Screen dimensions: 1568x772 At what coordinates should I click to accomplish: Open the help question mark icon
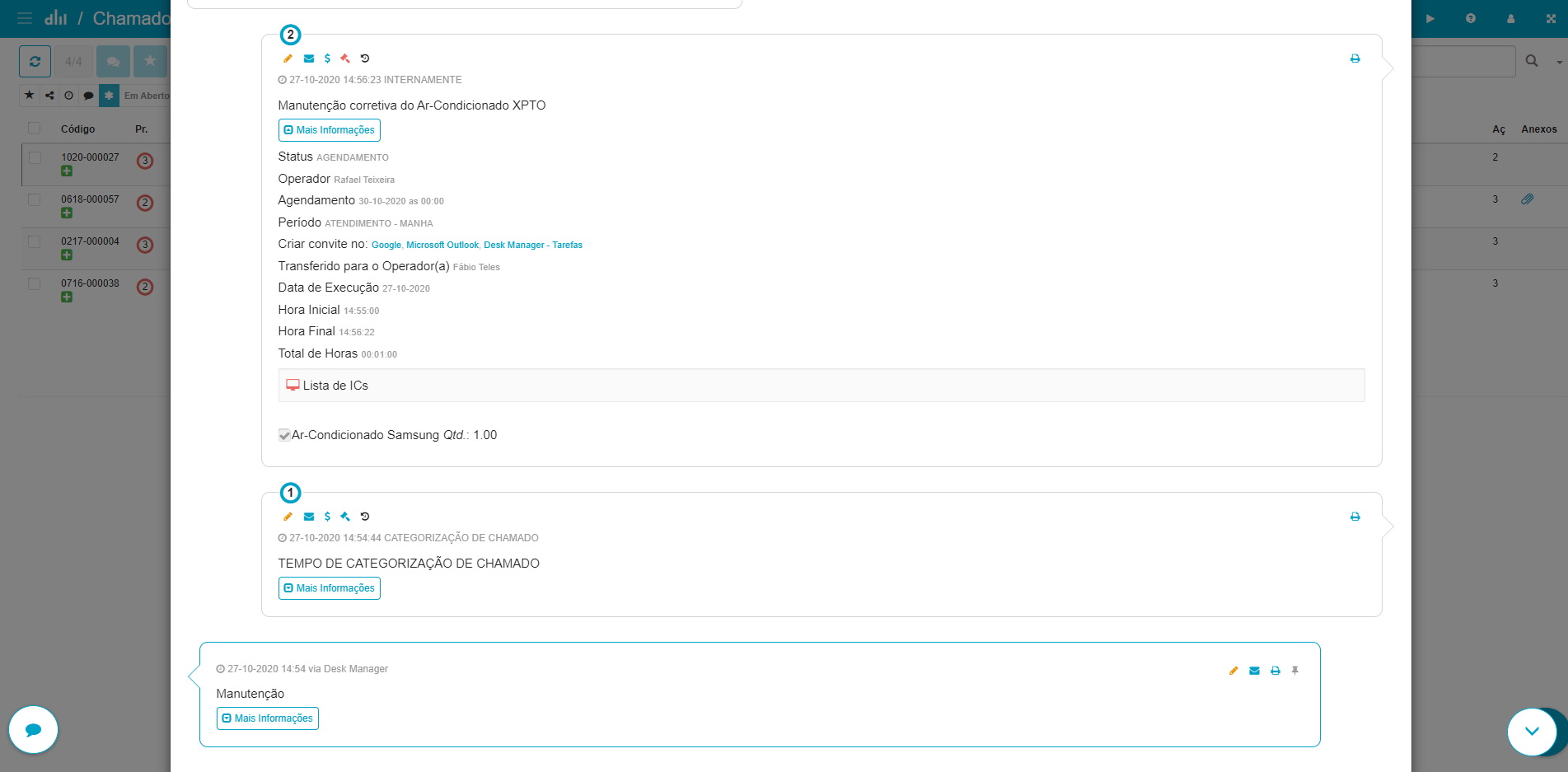[1471, 18]
